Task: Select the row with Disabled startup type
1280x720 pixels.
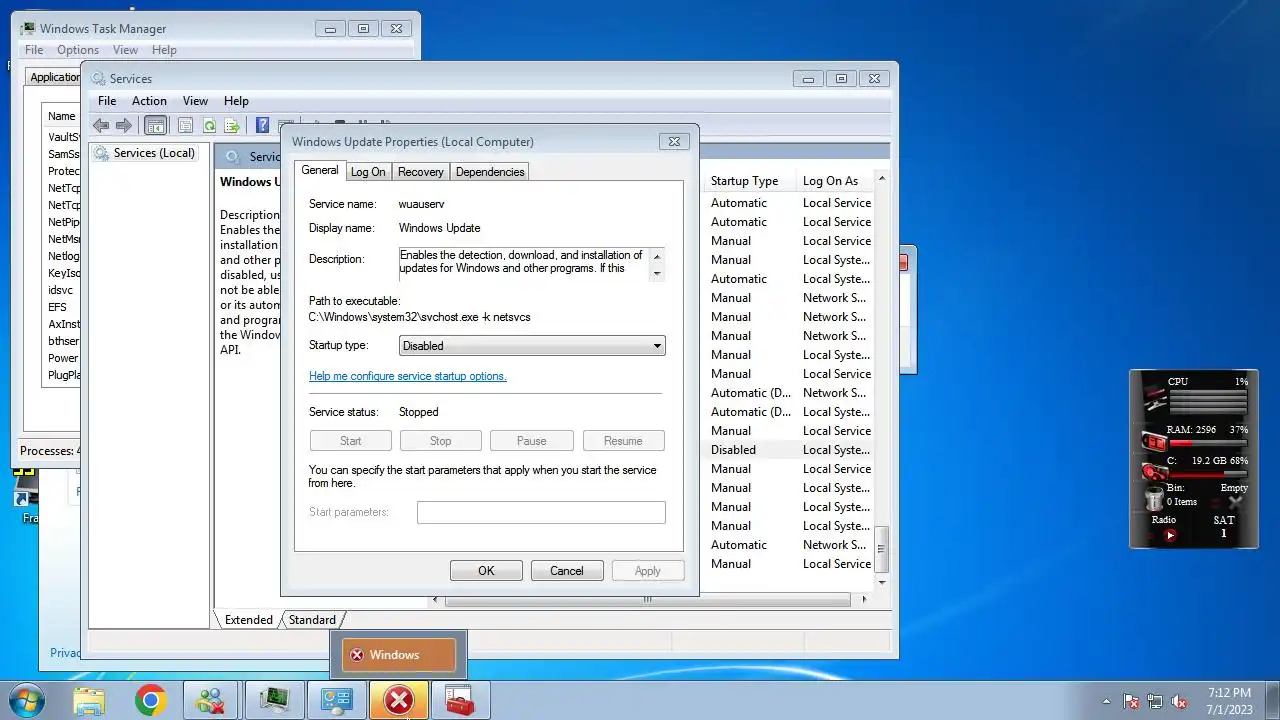Action: (x=790, y=450)
